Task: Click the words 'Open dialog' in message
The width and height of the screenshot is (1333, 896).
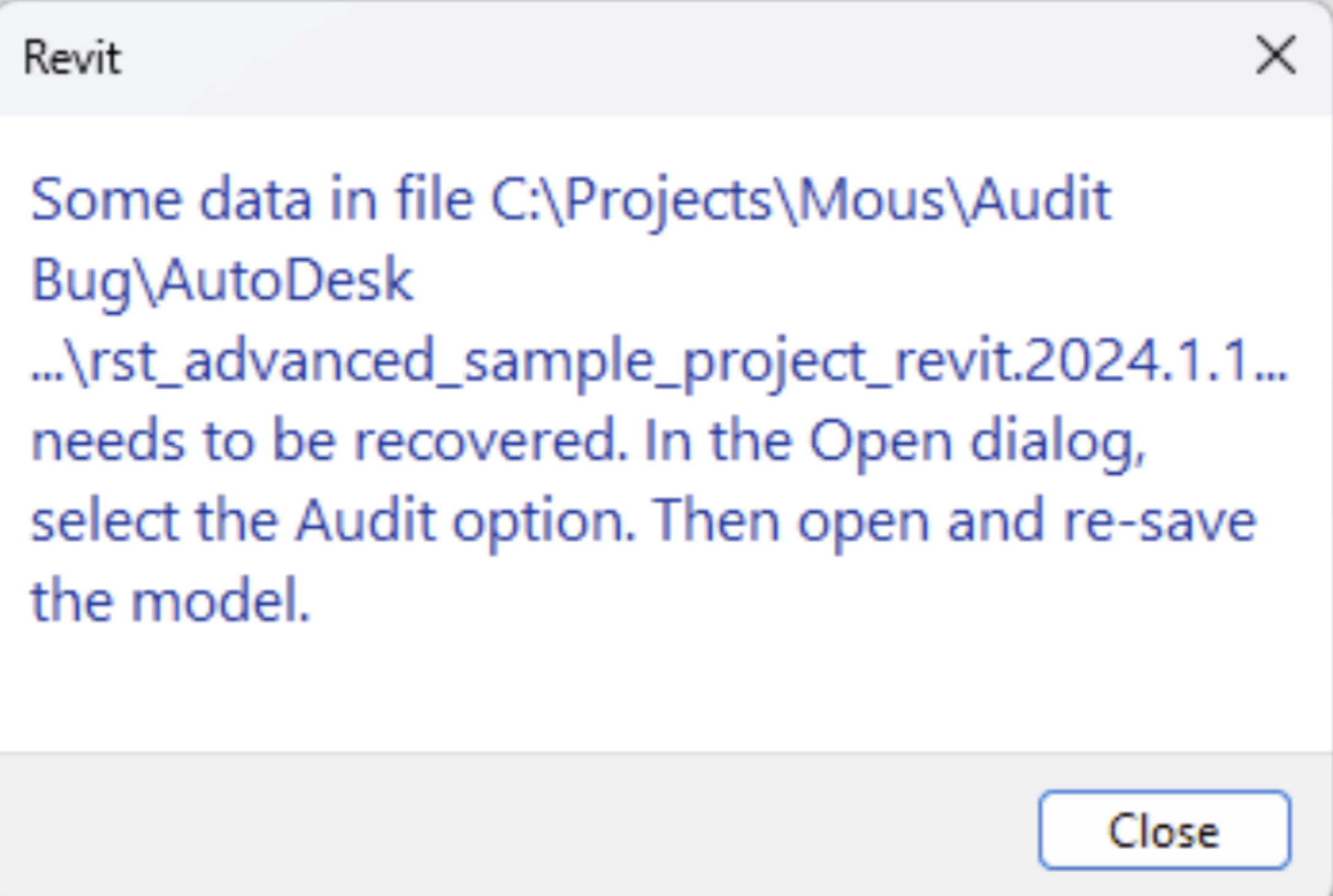Action: pos(976,442)
